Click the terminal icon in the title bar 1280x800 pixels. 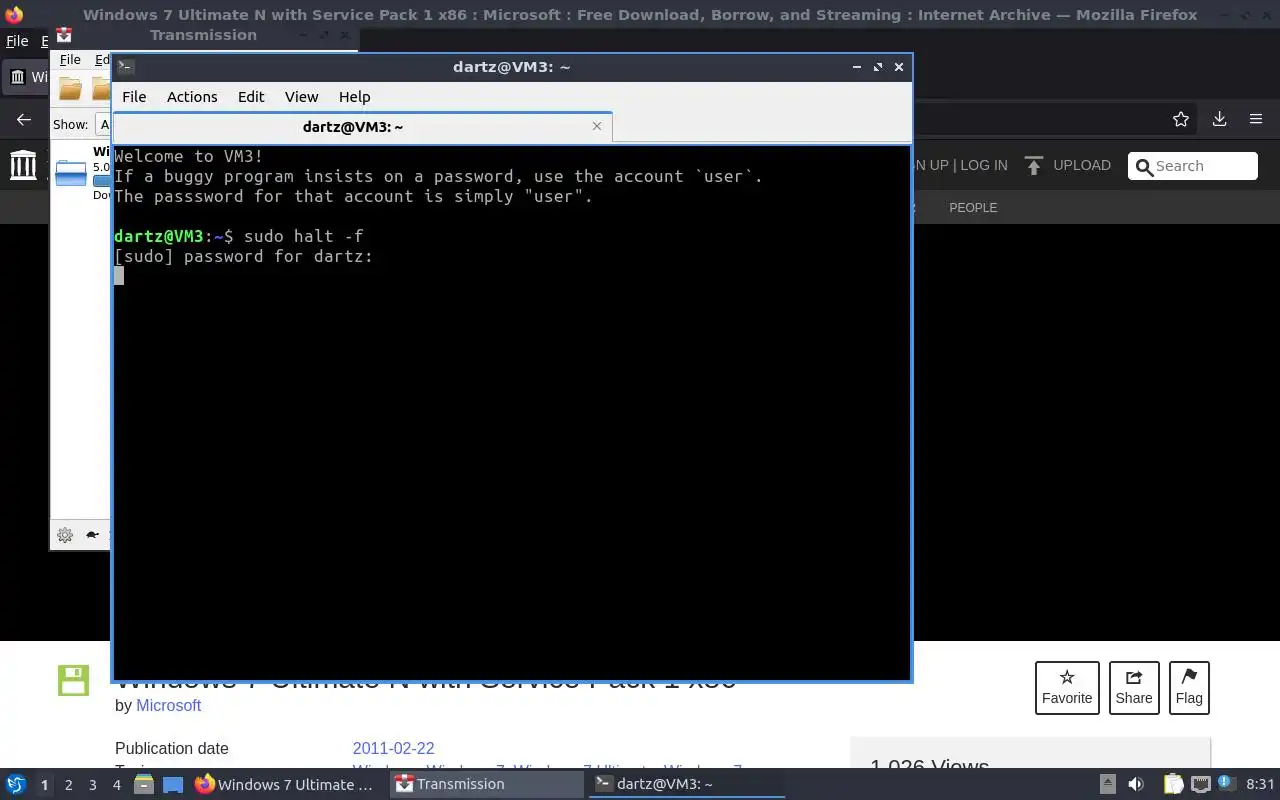click(x=126, y=67)
